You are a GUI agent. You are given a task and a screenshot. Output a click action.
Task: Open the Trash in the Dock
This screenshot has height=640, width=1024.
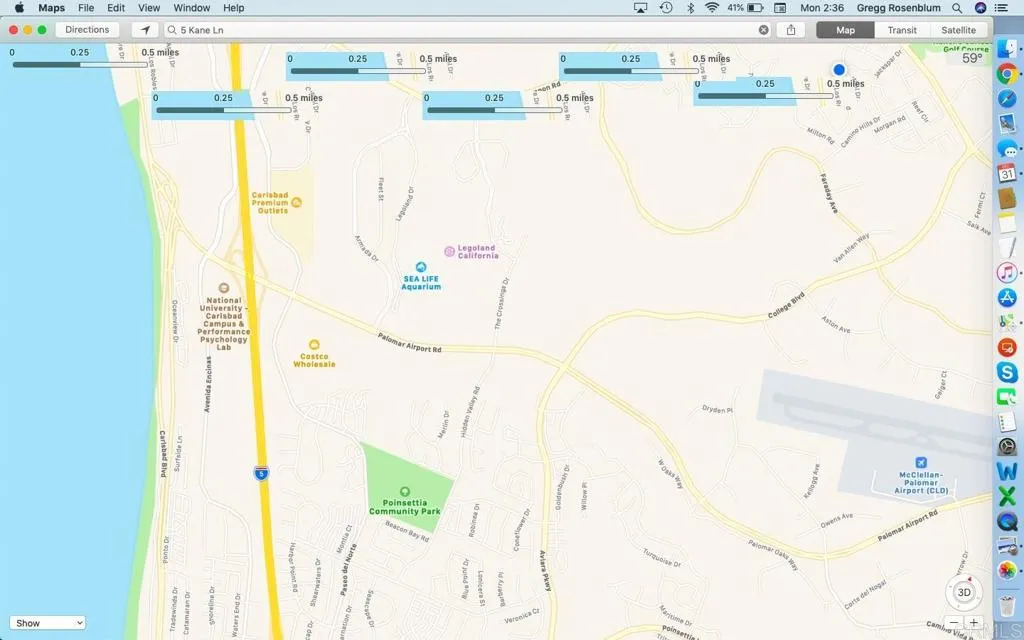(x=1007, y=605)
